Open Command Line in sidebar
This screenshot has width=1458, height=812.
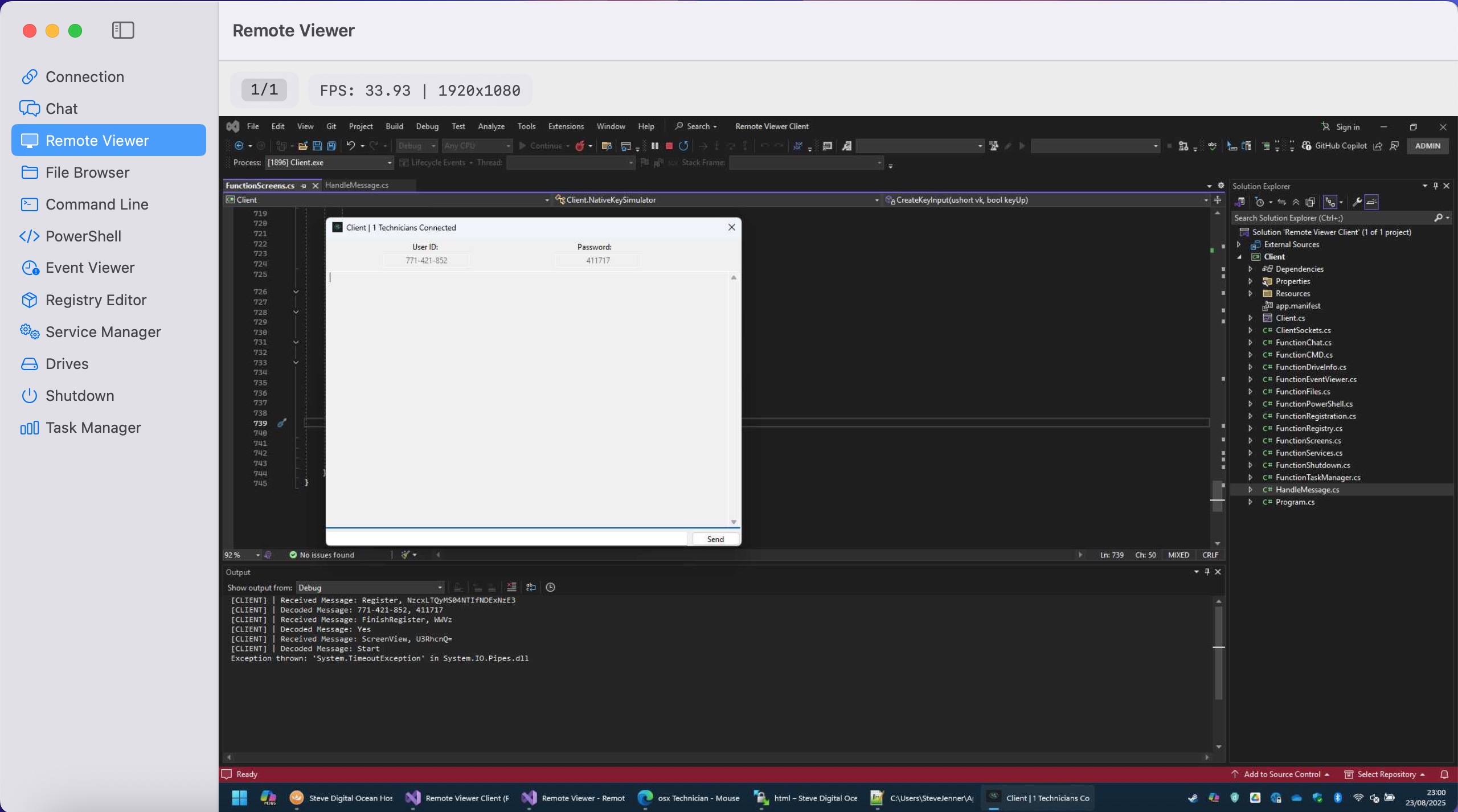(108, 204)
